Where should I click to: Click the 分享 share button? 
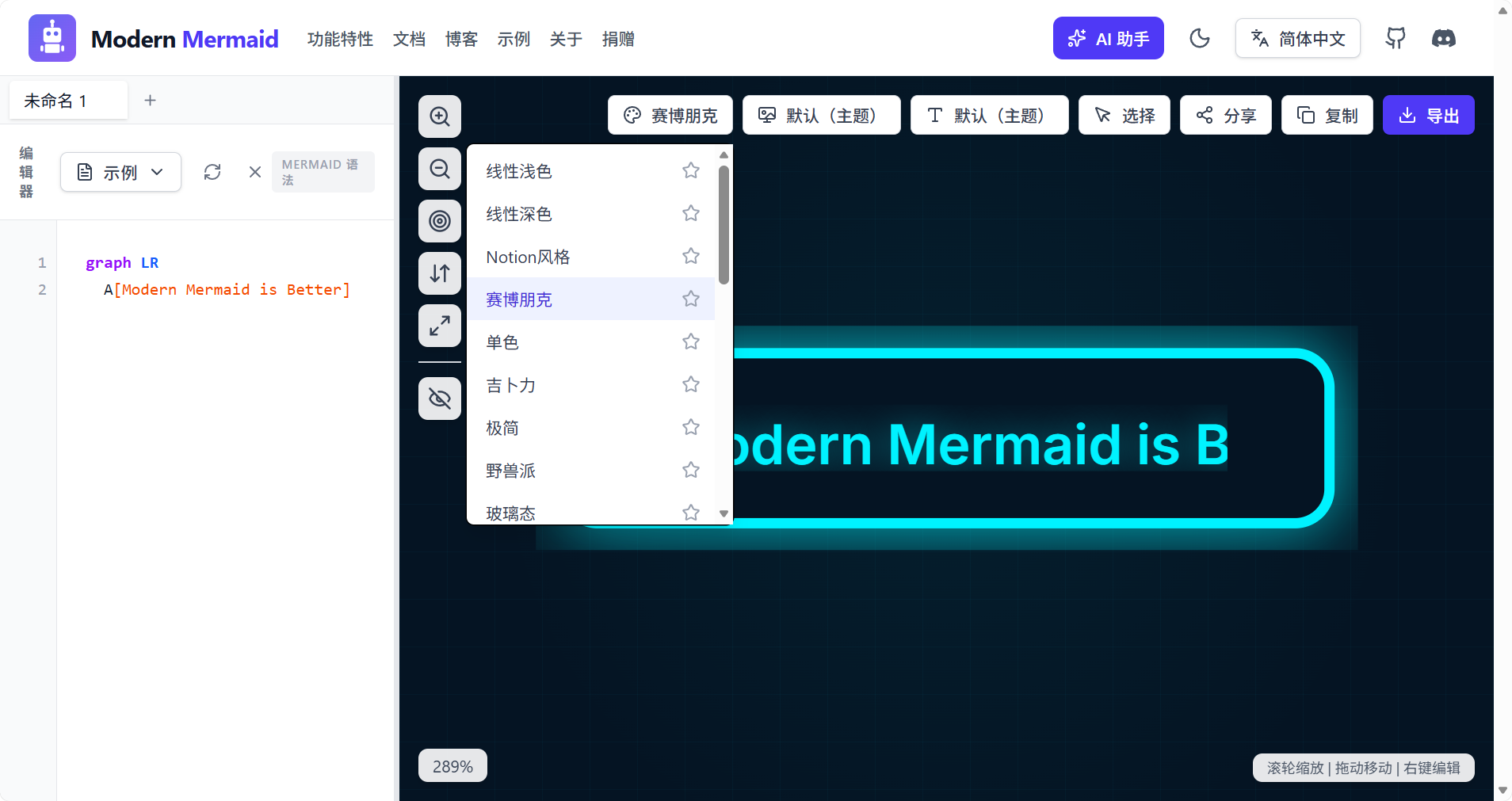point(1226,116)
